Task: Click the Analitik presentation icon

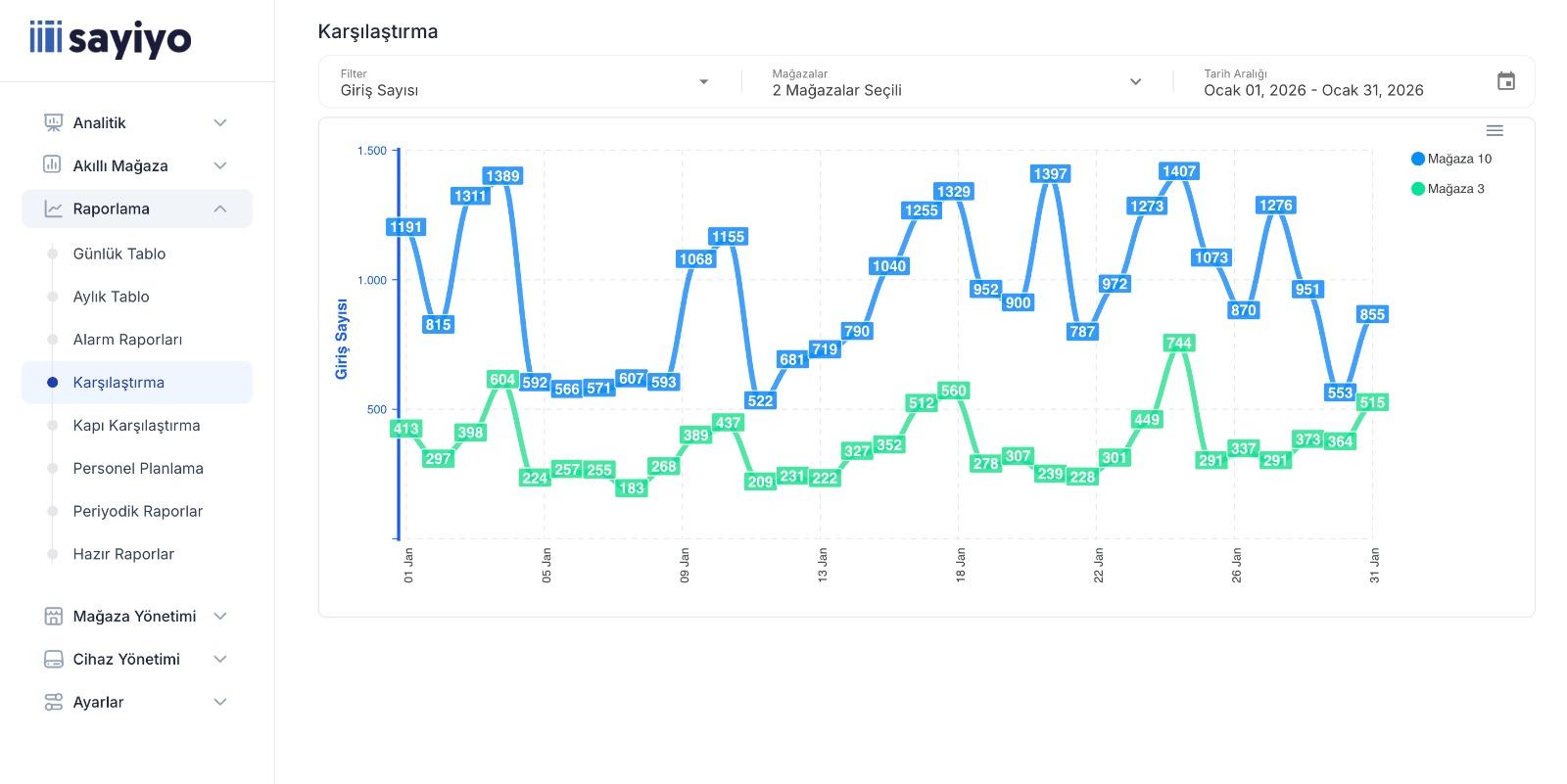Action: pyautogui.click(x=53, y=122)
